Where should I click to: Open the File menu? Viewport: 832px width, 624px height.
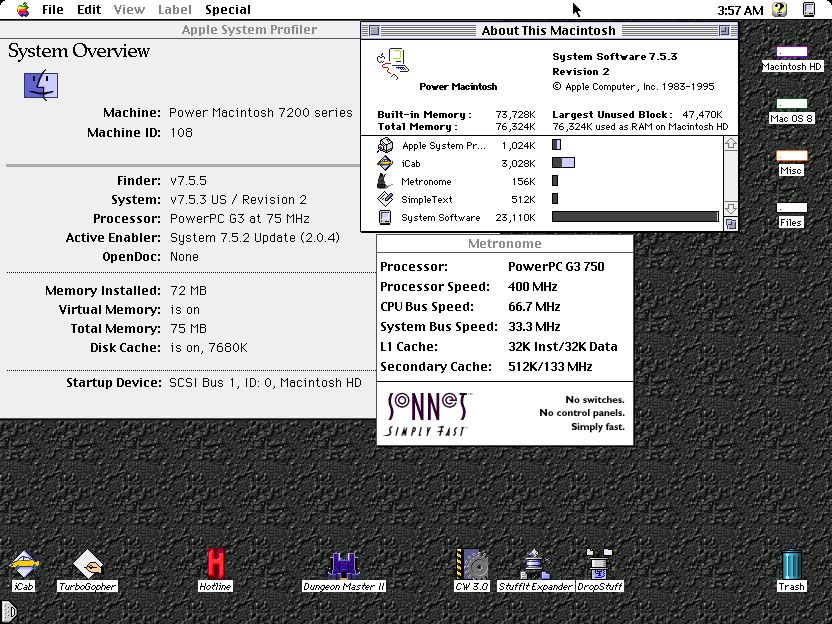(53, 10)
